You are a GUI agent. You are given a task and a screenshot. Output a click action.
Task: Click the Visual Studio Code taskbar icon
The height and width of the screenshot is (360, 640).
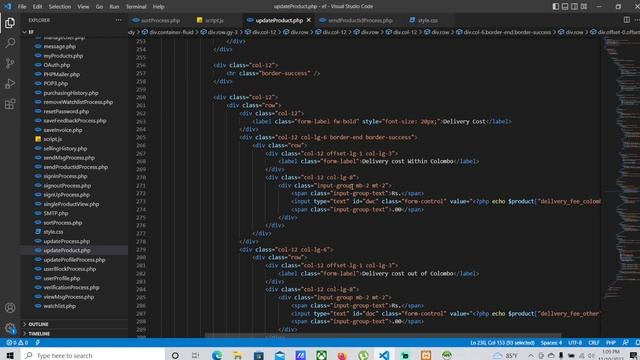coord(384,355)
